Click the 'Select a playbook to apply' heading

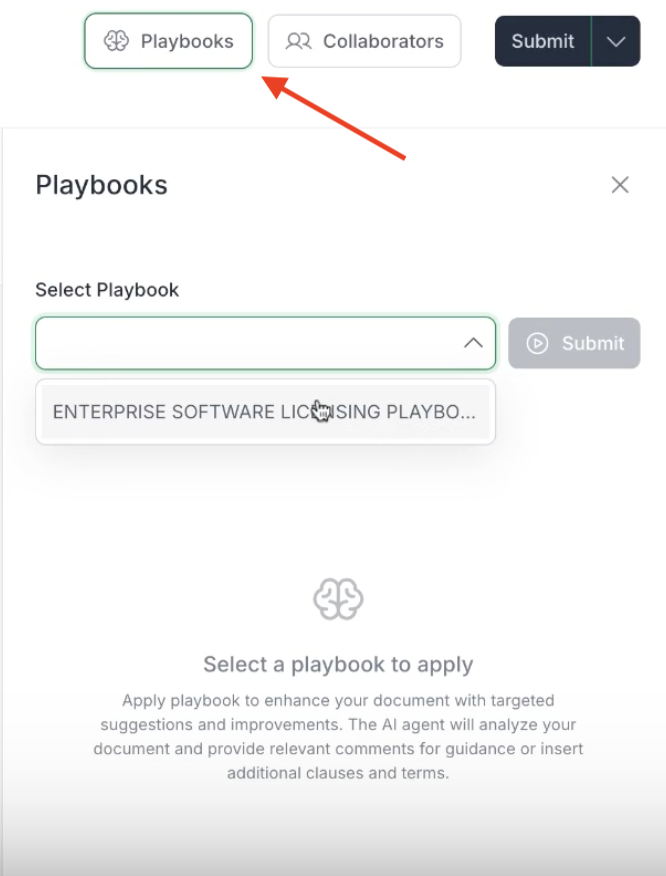338,664
